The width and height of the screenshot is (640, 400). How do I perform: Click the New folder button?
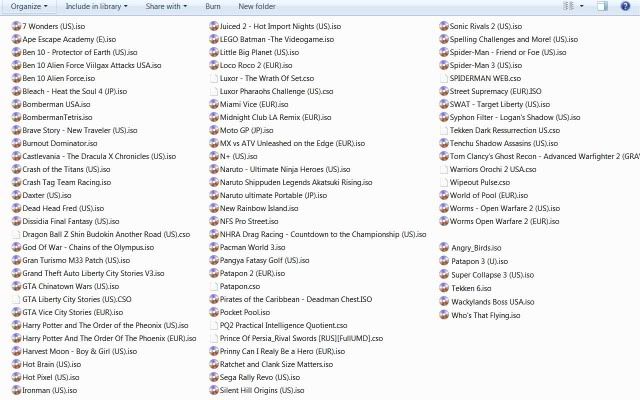(257, 7)
